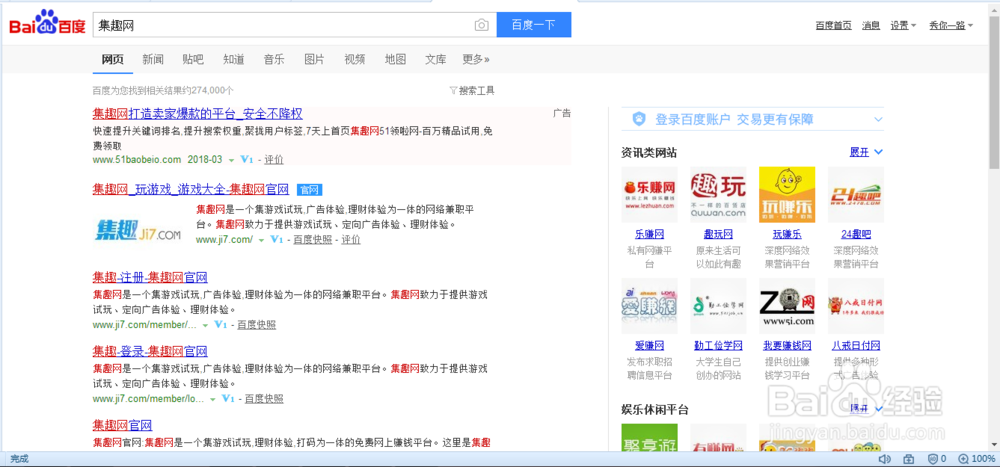Click the Baidu logo

(47, 25)
